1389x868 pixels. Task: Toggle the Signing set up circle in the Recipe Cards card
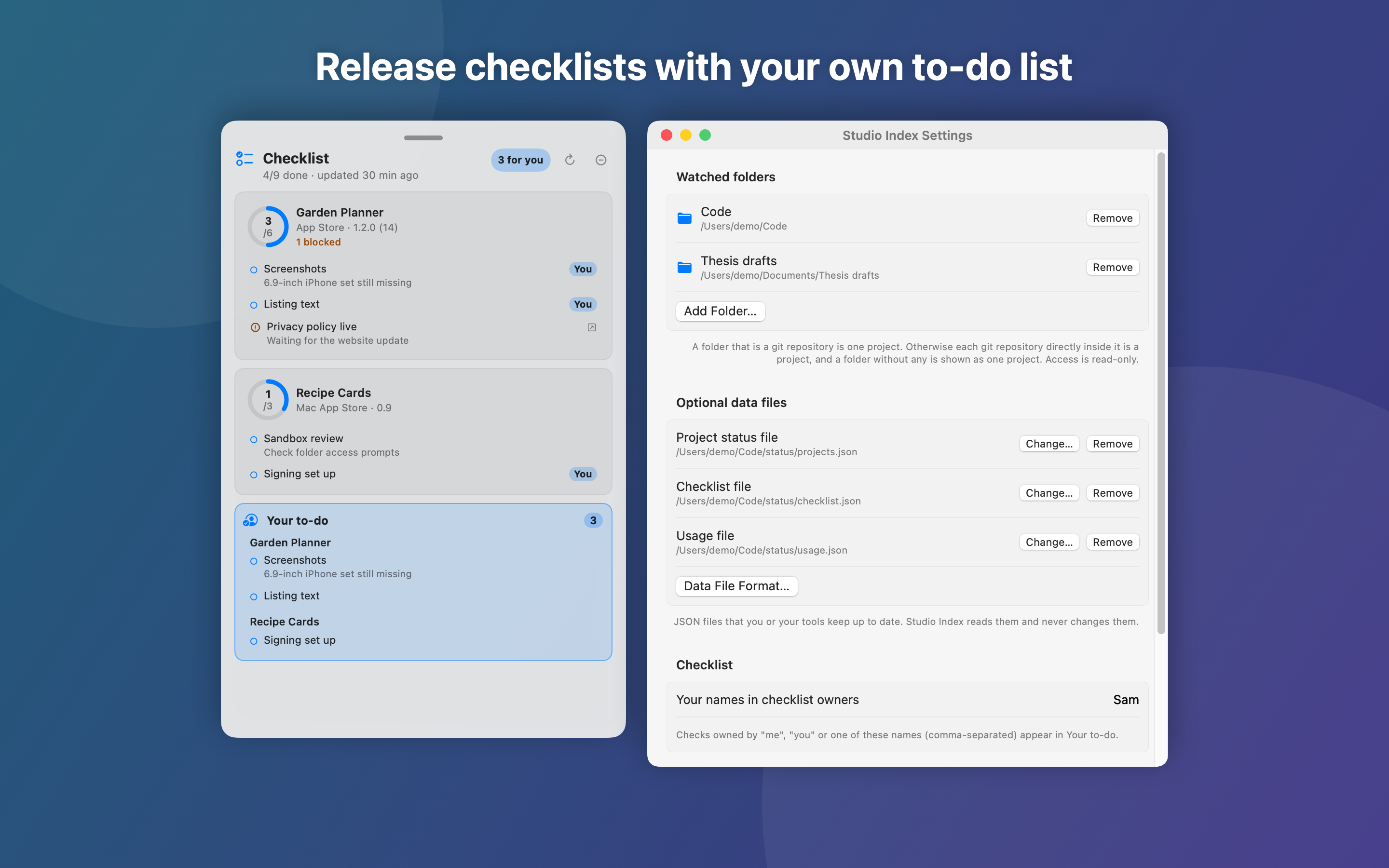254,475
